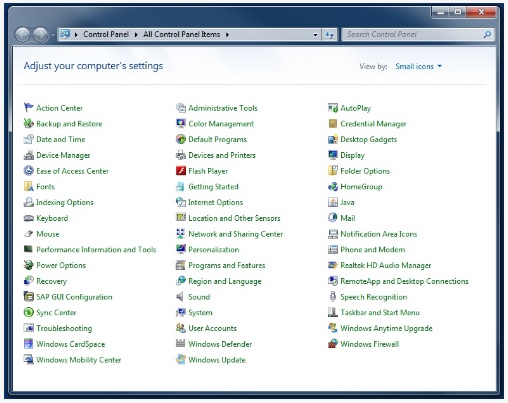The image size is (508, 403).
Task: Open the address bar history dropdown arrow
Action: [315, 34]
